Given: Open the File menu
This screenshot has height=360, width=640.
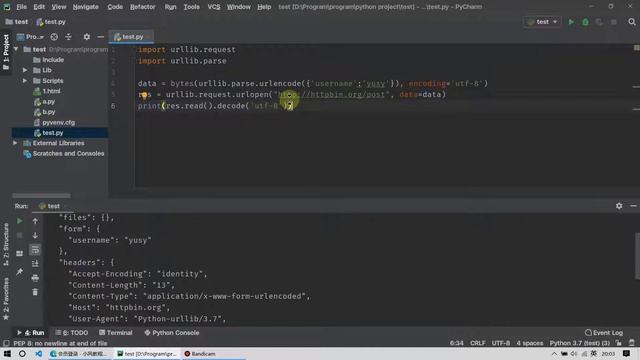Looking at the screenshot, I should (21, 7).
